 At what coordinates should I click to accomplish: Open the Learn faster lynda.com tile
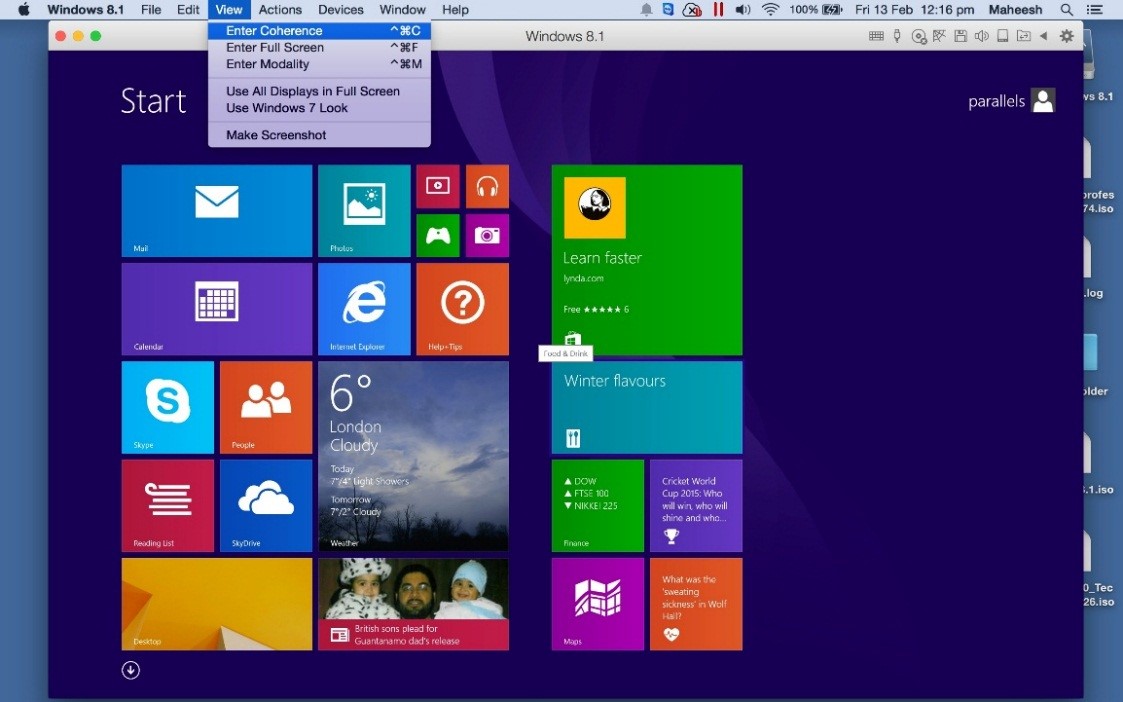click(x=647, y=259)
